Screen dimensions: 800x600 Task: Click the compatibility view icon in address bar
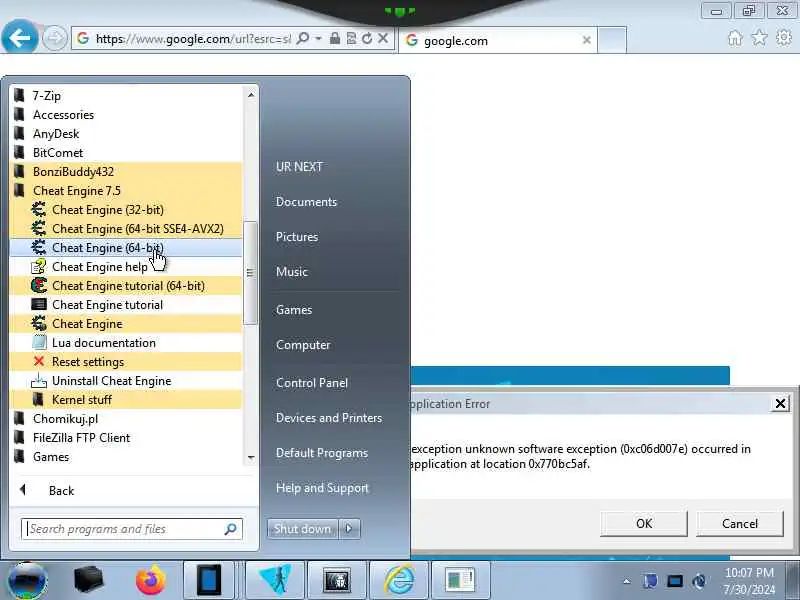[x=352, y=38]
